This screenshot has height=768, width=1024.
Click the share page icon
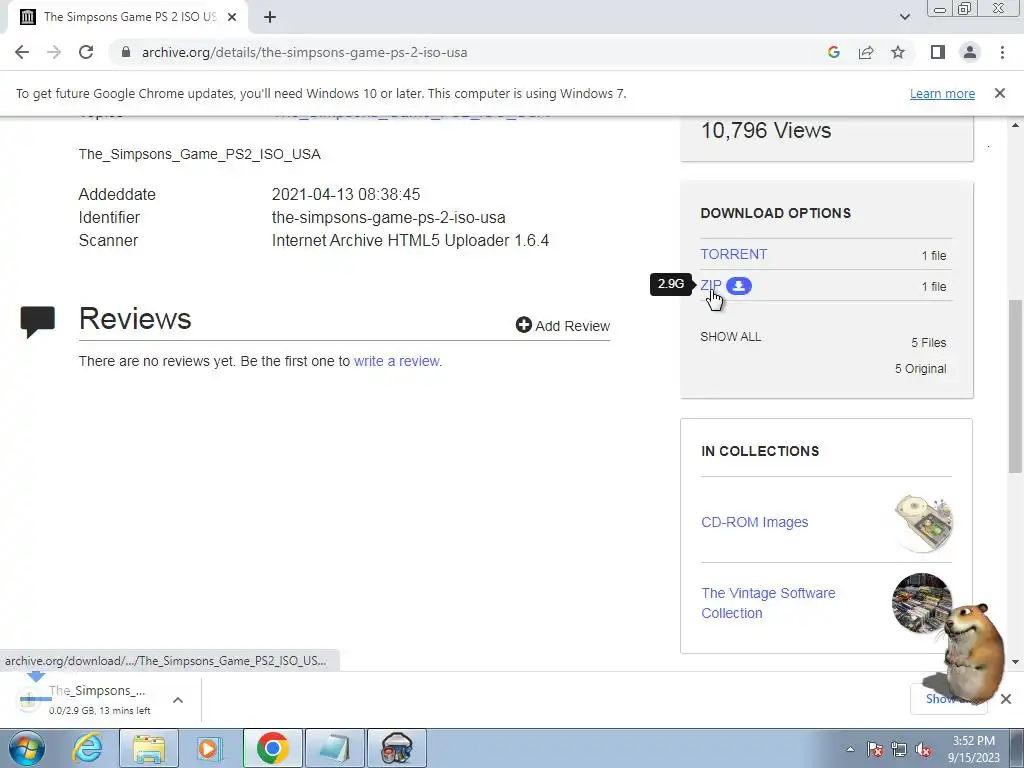866,52
